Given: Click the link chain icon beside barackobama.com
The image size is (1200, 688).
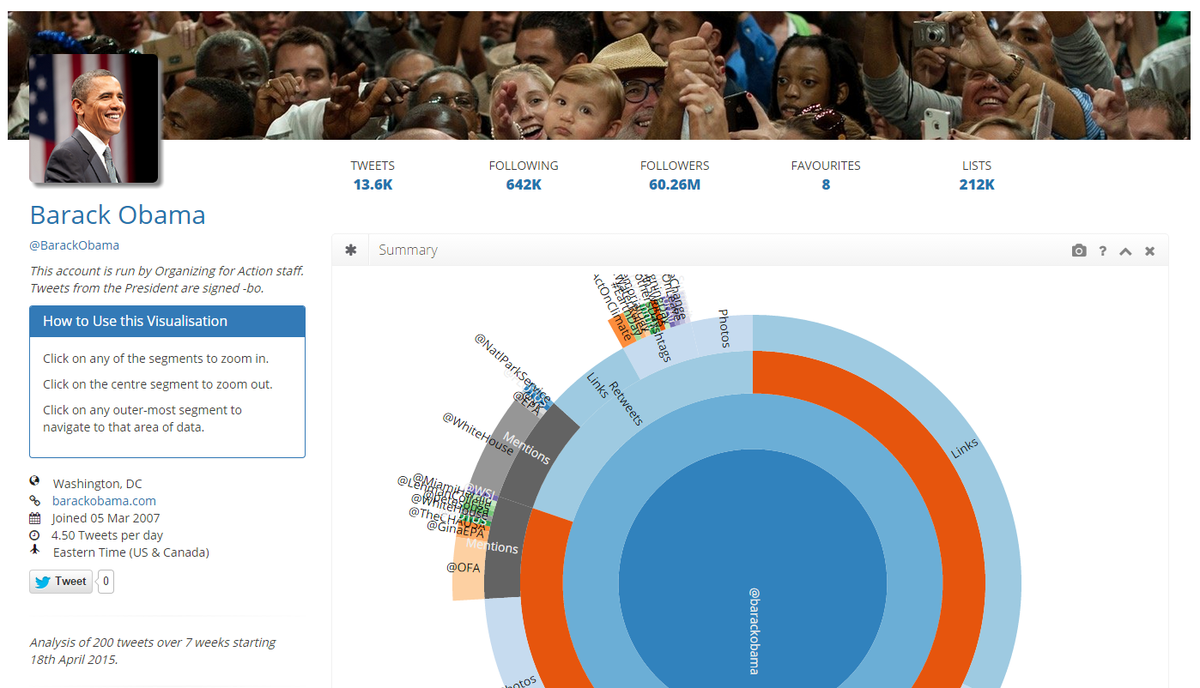Looking at the screenshot, I should point(35,501).
